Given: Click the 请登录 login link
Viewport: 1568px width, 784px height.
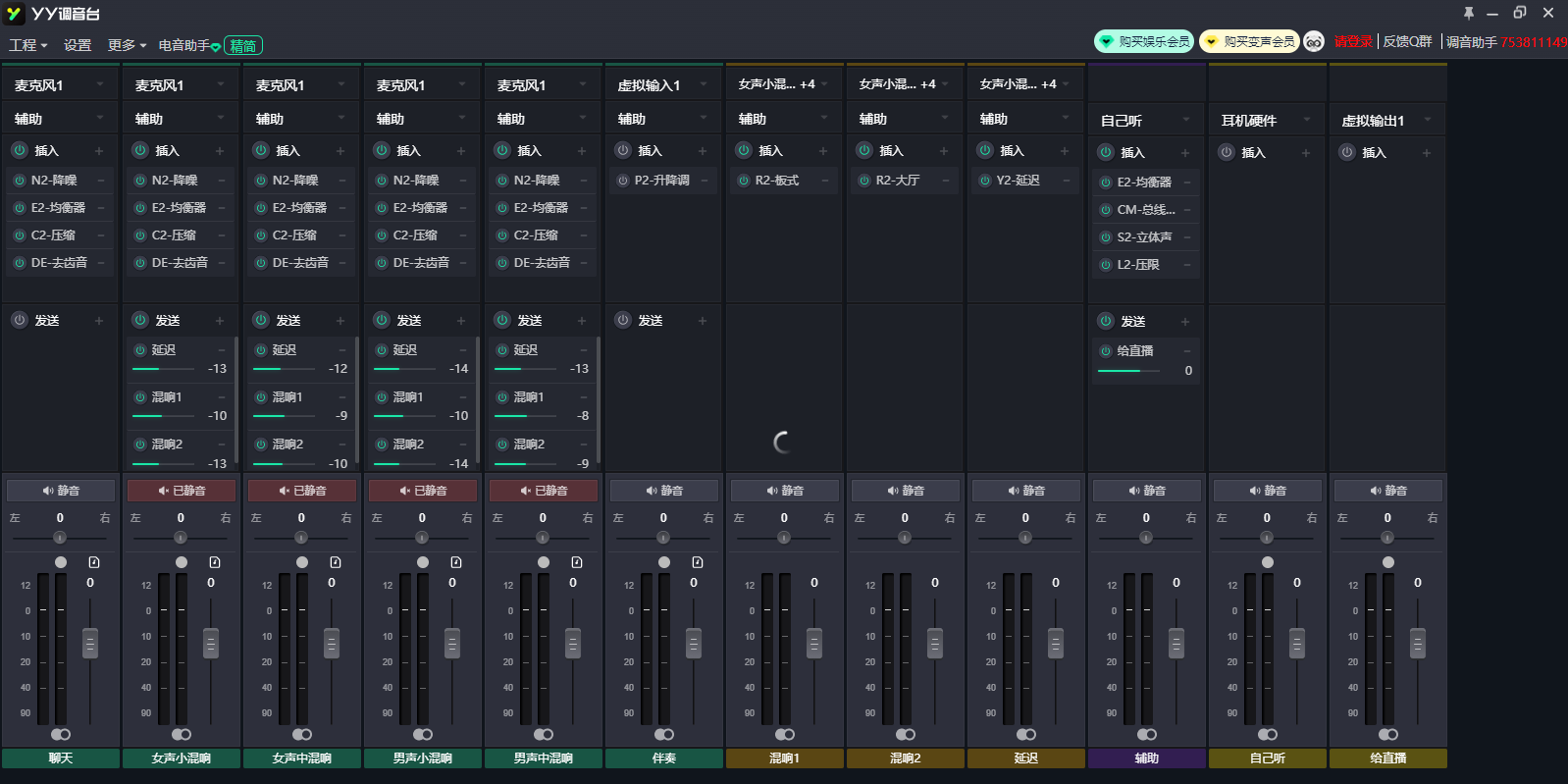Looking at the screenshot, I should point(1353,41).
